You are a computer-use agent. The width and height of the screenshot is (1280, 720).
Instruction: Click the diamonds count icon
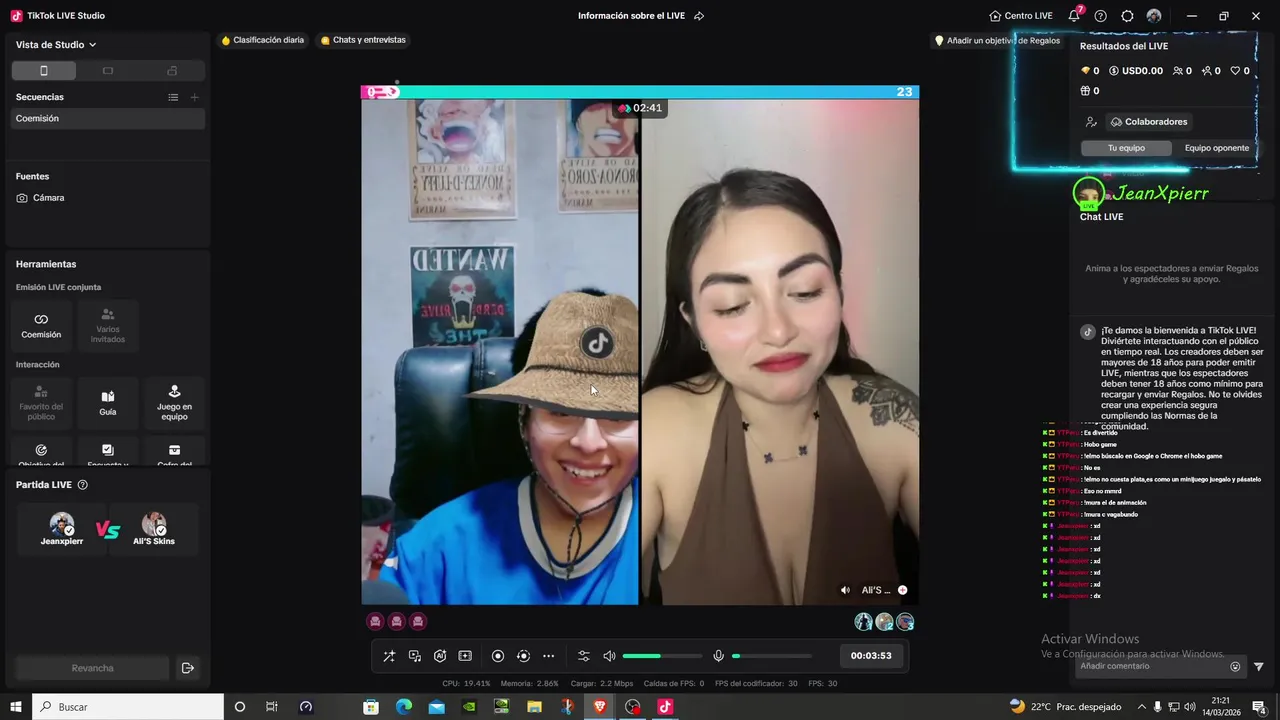[1085, 71]
